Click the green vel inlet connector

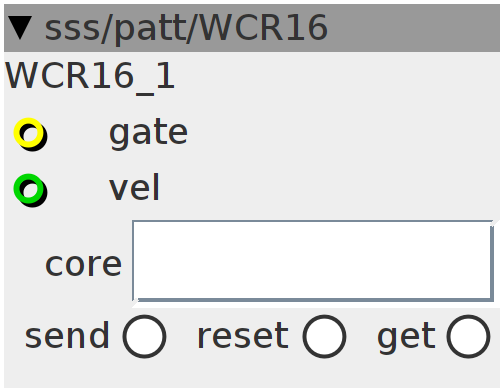[x=29, y=189]
